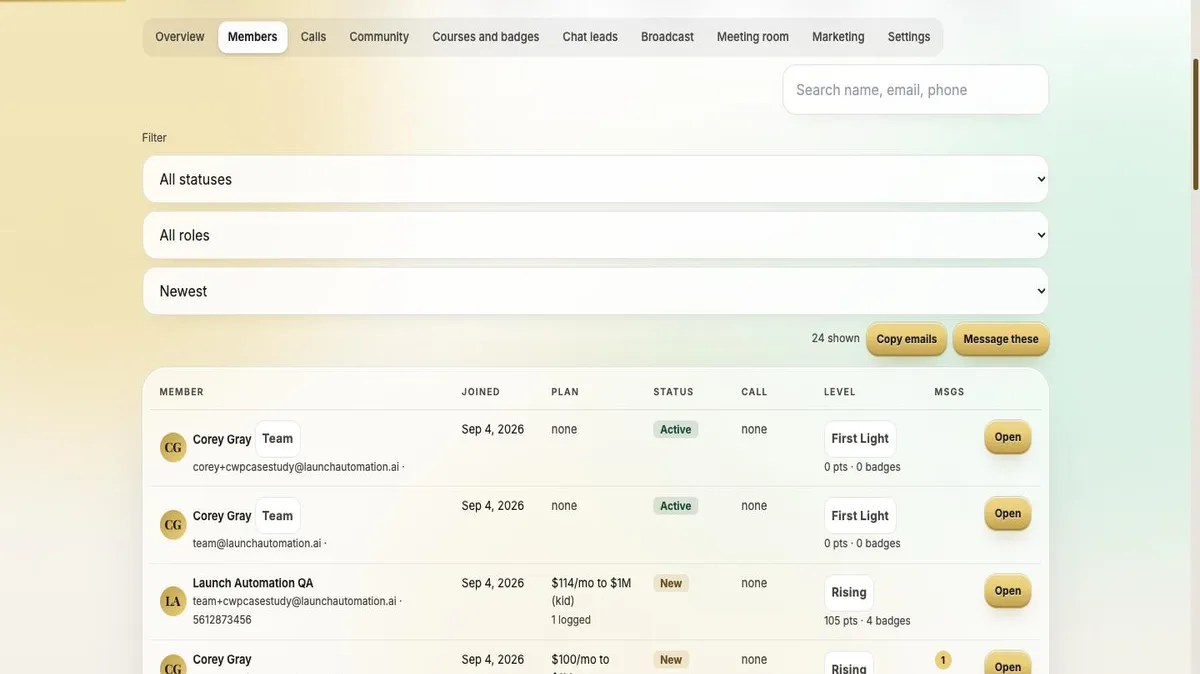Click Team badge on corey+cwpcasestudy row
The width and height of the screenshot is (1200, 674).
pos(278,439)
